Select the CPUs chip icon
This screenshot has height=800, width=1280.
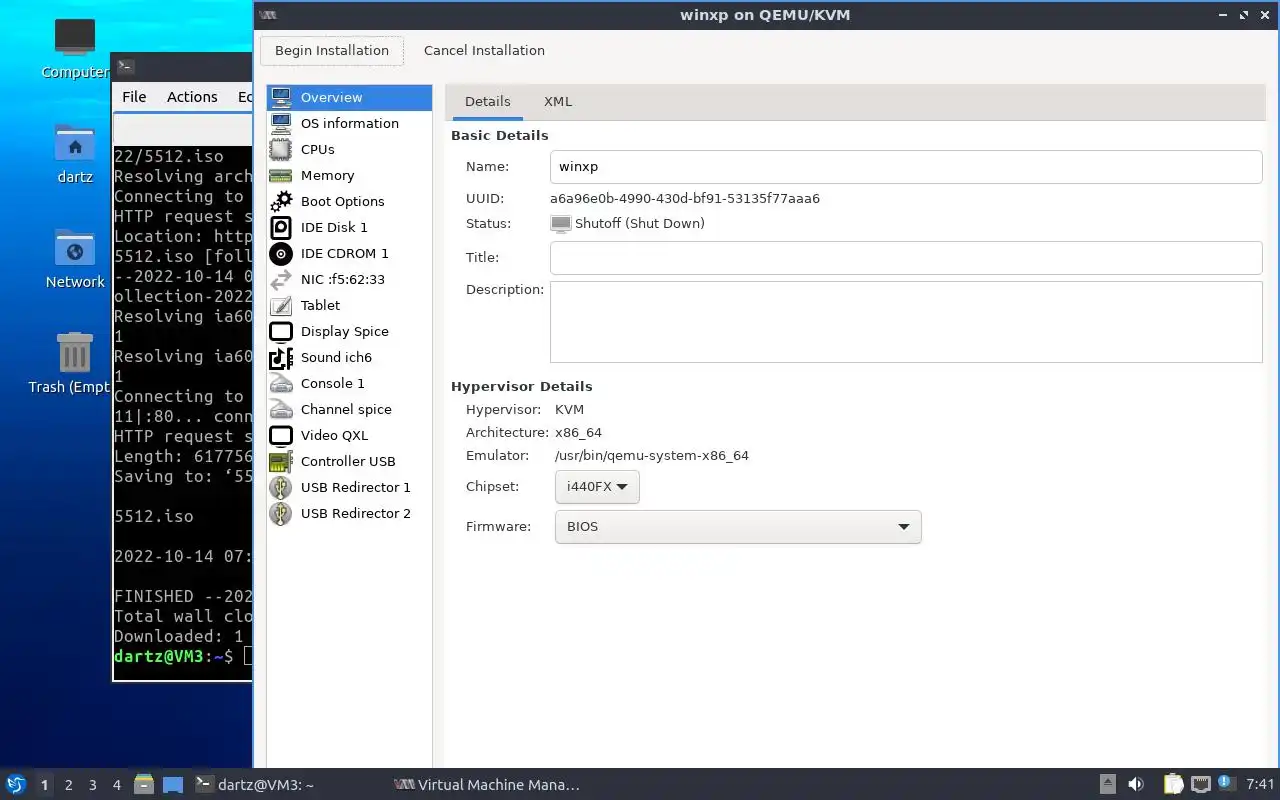281,149
